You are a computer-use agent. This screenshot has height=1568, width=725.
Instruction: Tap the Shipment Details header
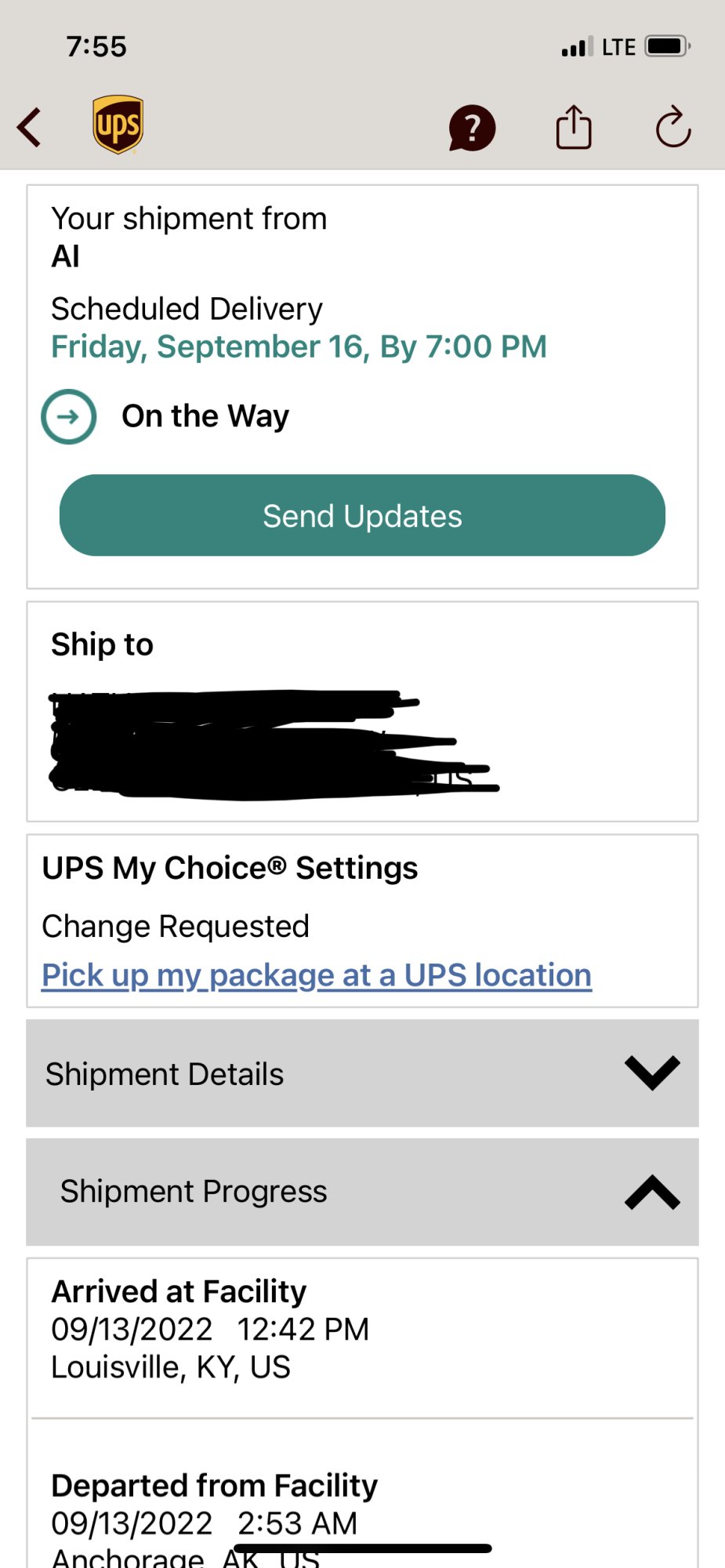(x=165, y=1074)
